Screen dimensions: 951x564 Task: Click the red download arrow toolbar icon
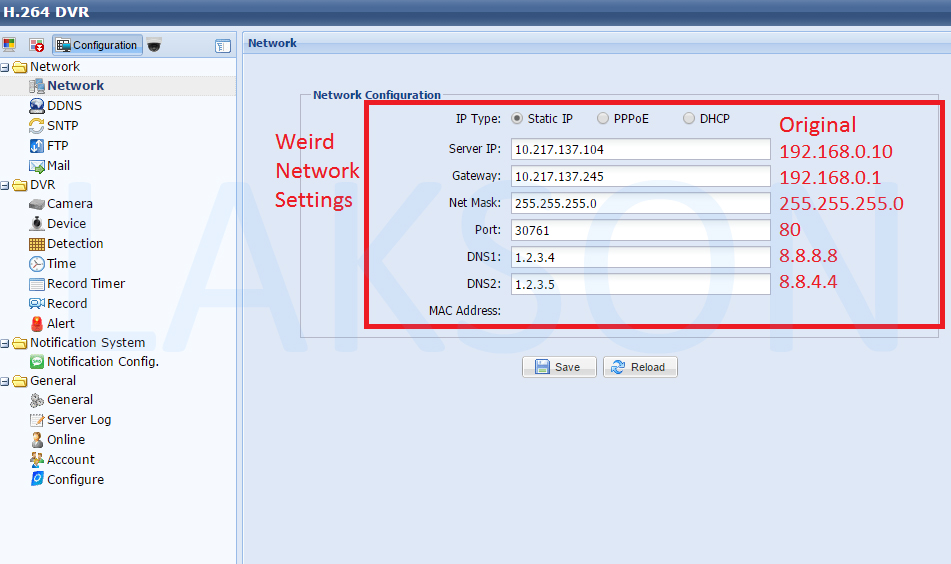(37, 45)
